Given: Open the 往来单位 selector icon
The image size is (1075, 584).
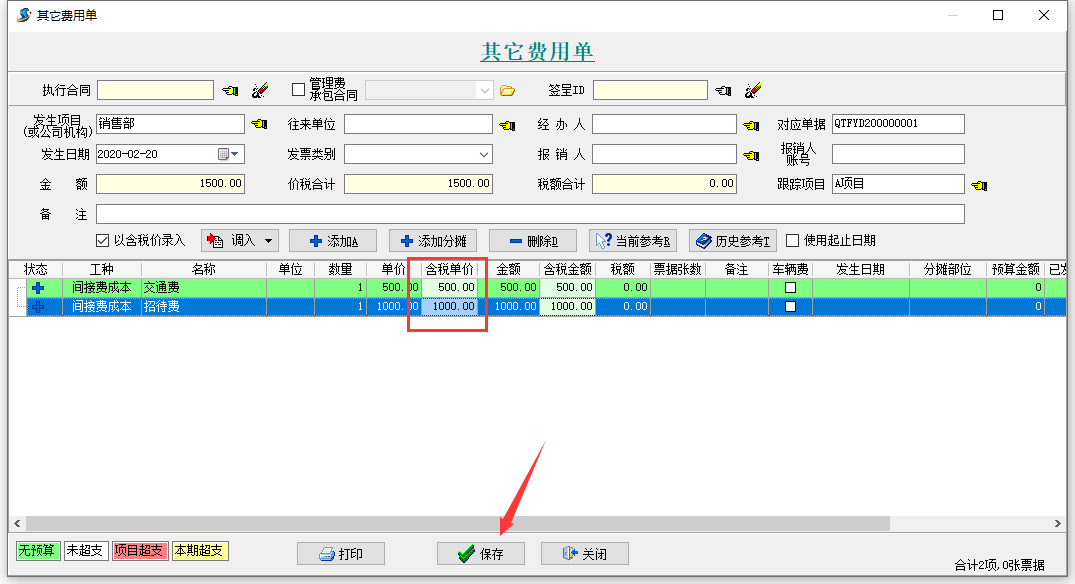Looking at the screenshot, I should point(506,124).
